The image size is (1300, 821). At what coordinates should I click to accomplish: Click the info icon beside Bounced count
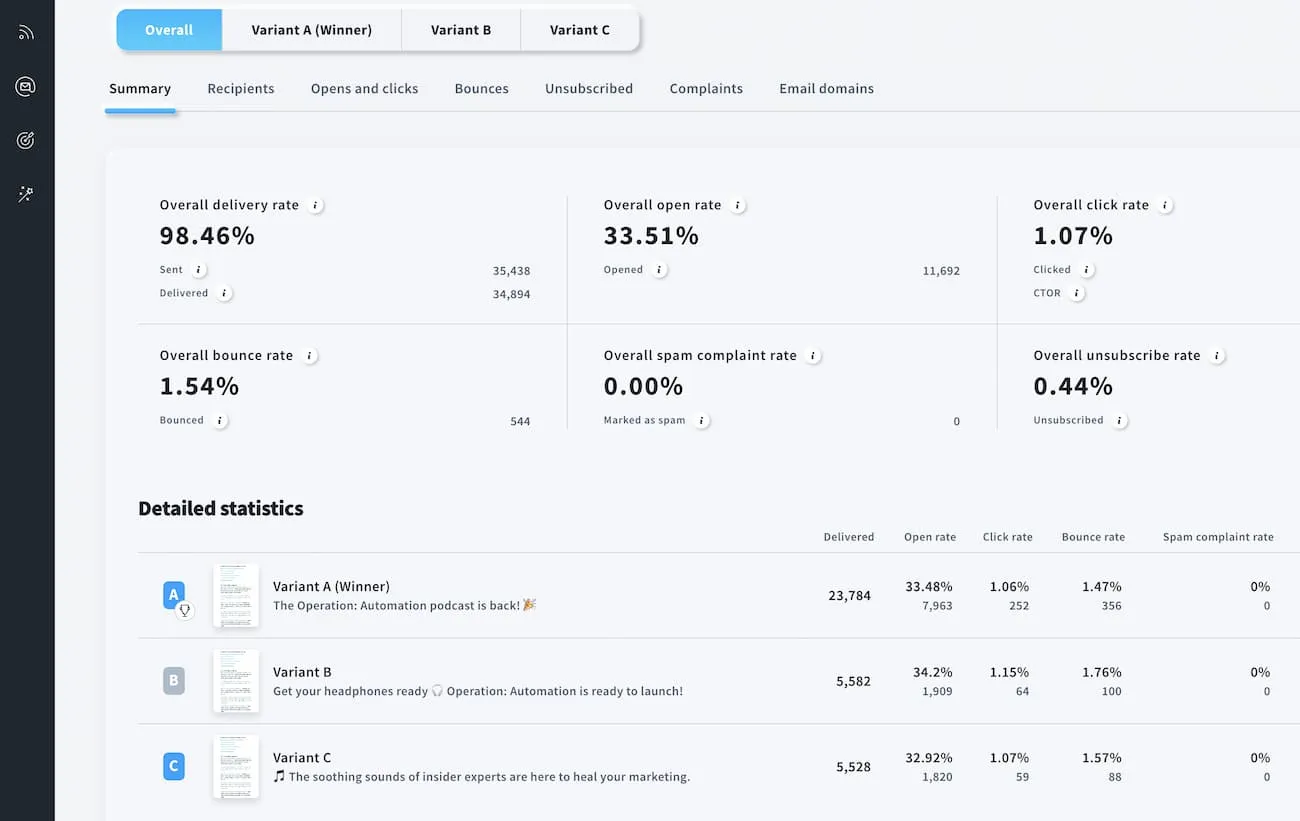[x=222, y=421]
